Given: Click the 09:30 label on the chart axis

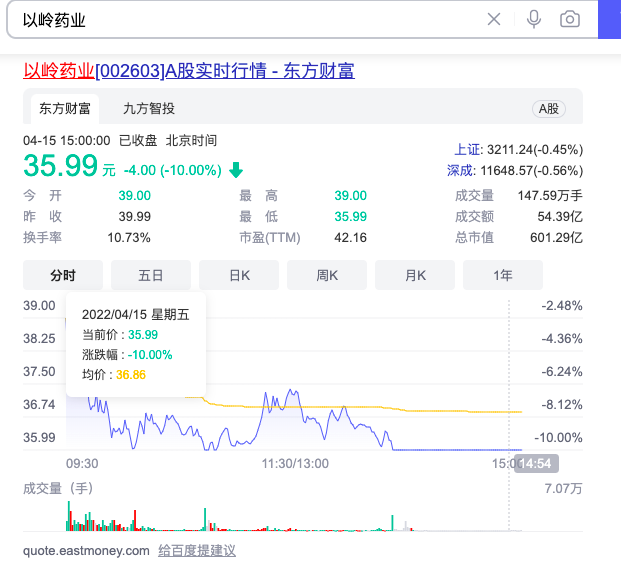Looking at the screenshot, I should [82, 463].
